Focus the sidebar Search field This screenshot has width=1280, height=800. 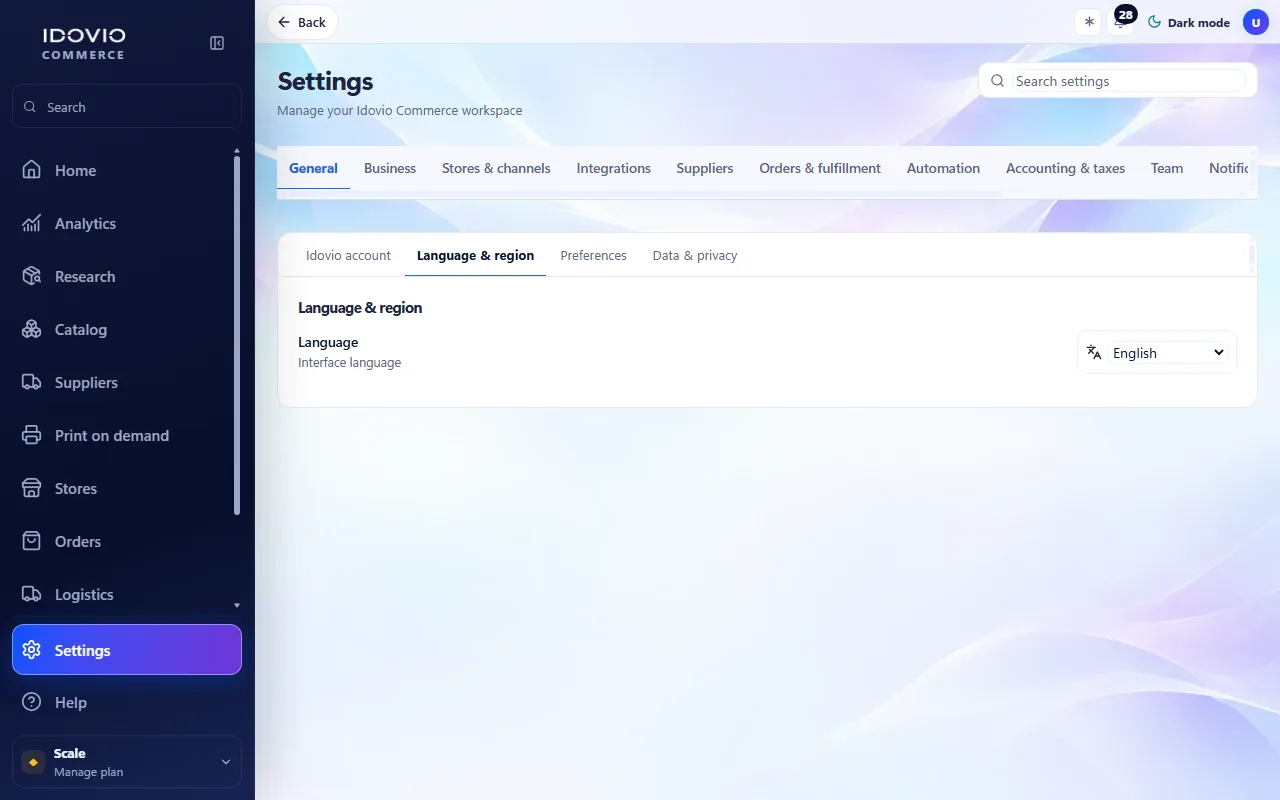point(127,107)
